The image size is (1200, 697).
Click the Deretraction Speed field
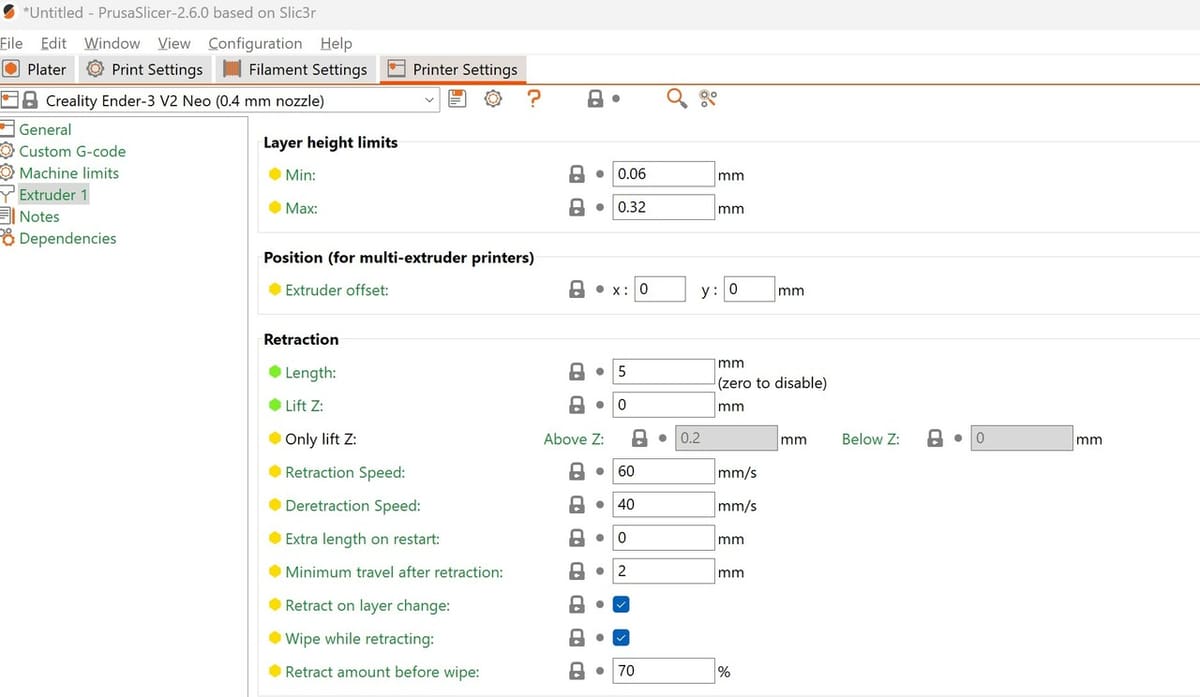pos(663,505)
